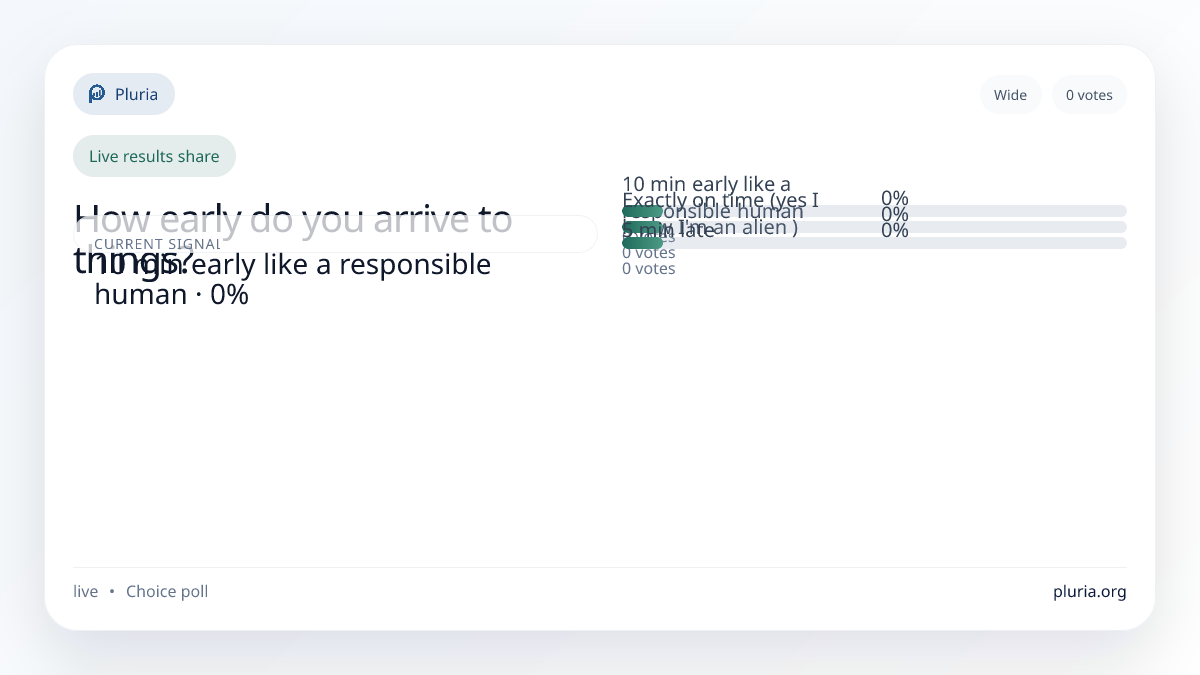Viewport: 1200px width, 675px height.
Task: Click the 'Choice poll' footer label
Action: coord(167,591)
